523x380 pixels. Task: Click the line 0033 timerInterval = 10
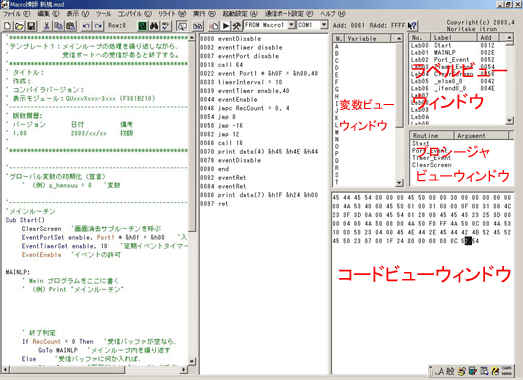(241, 82)
